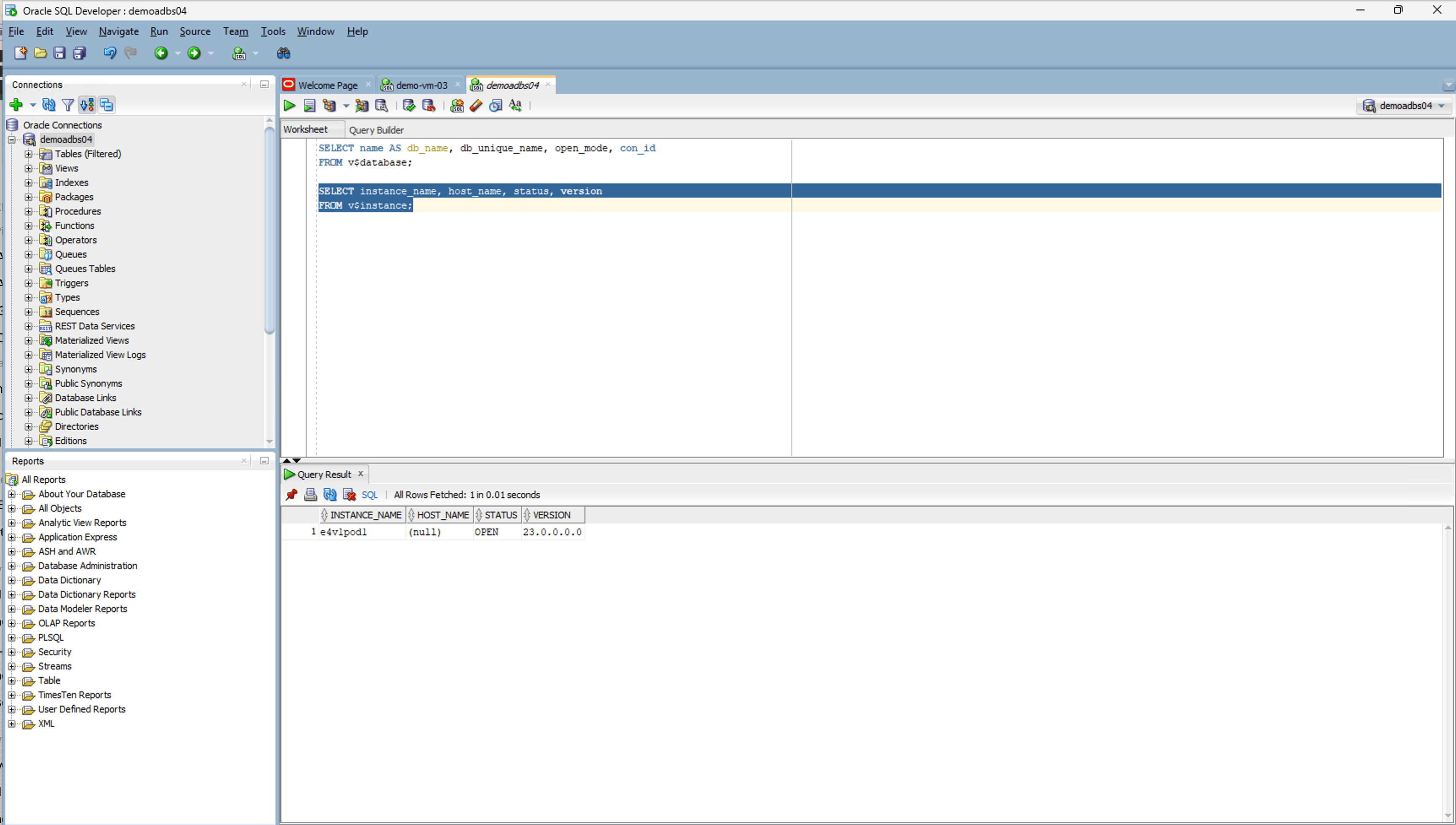The height and width of the screenshot is (825, 1456).
Task: Open the demoadbs04 connection dropdown
Action: (1442, 106)
